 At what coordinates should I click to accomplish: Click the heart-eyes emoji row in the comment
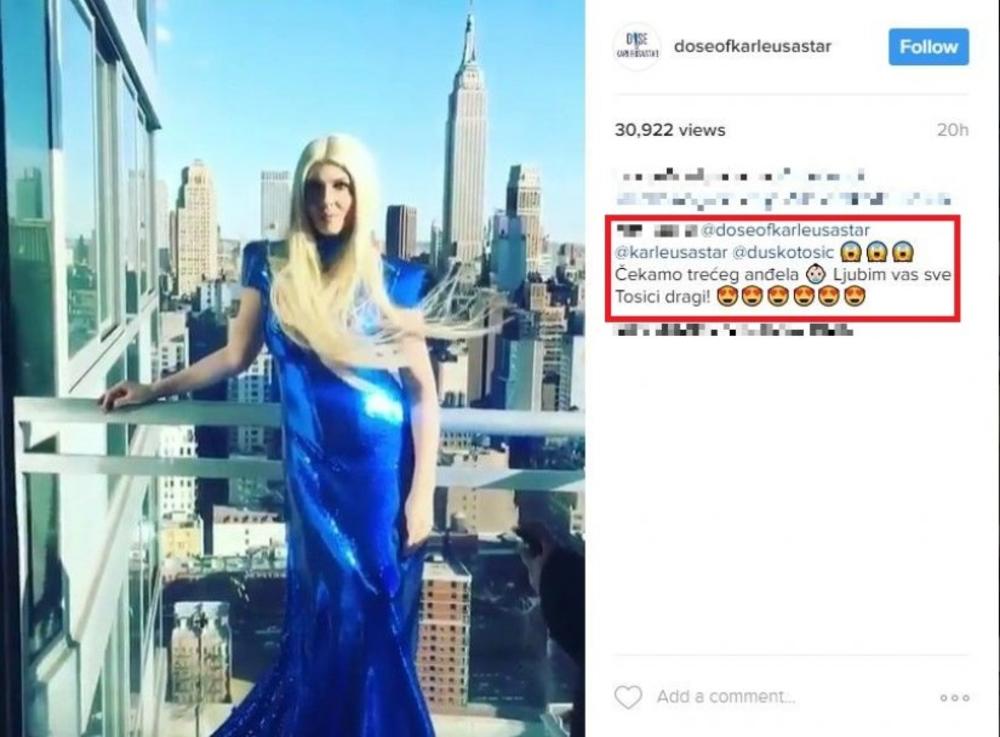(x=791, y=296)
